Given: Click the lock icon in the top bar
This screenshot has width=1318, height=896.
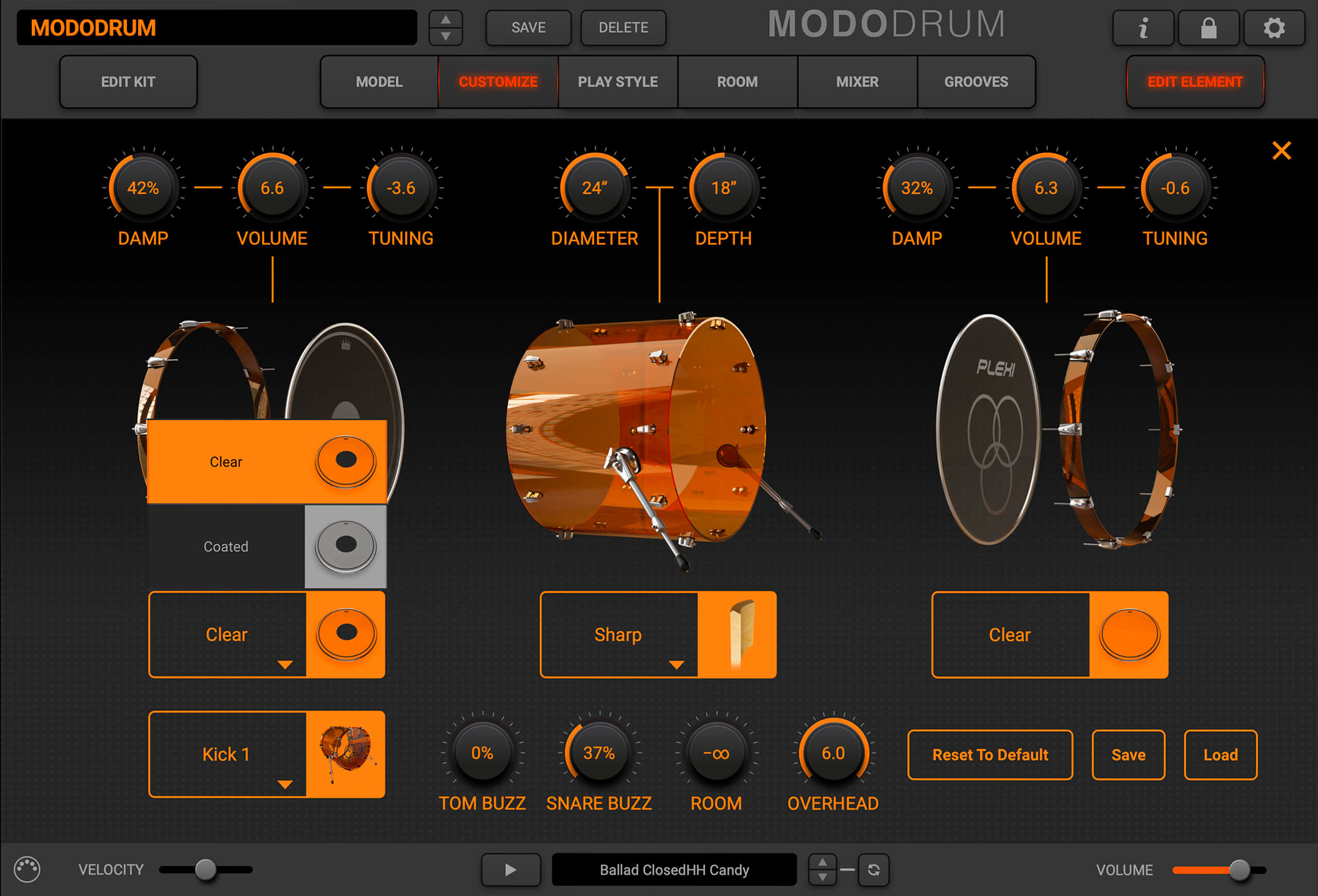Looking at the screenshot, I should click(1208, 27).
